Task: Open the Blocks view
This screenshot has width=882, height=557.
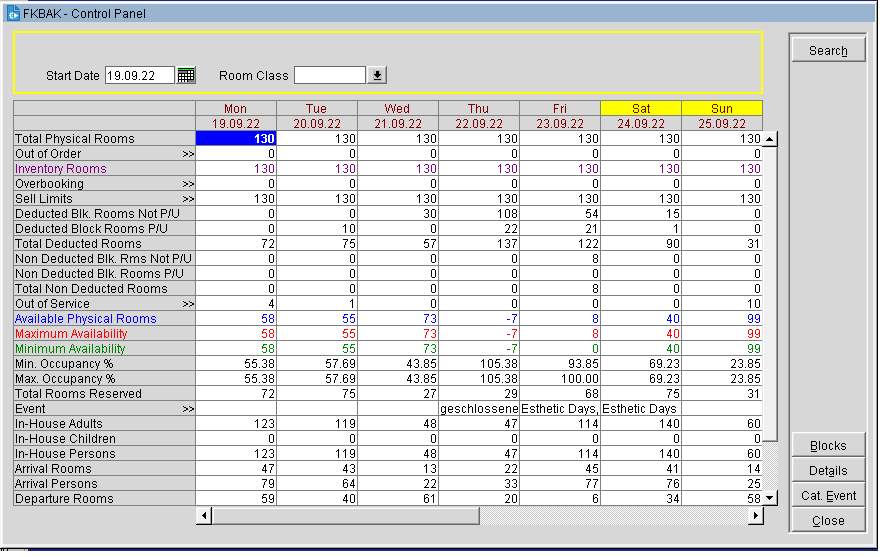Action: [827, 446]
